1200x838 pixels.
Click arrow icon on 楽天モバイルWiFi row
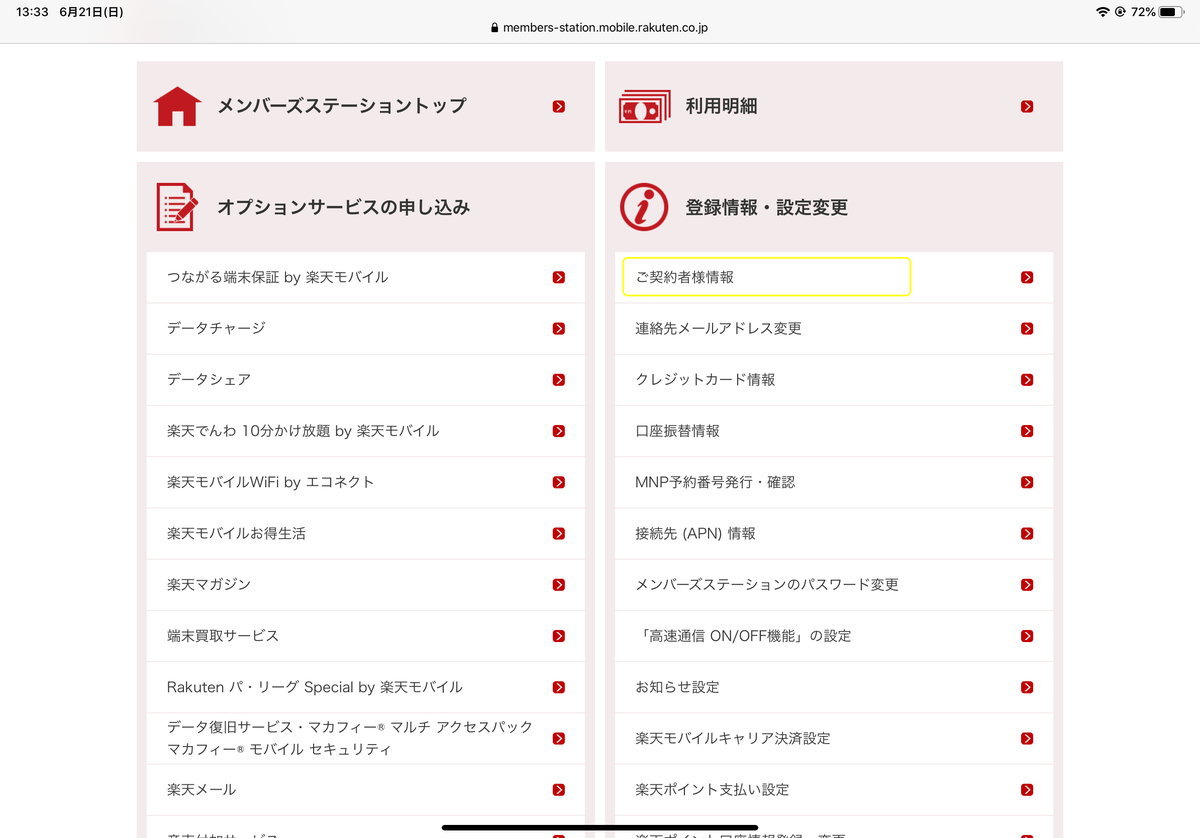559,482
